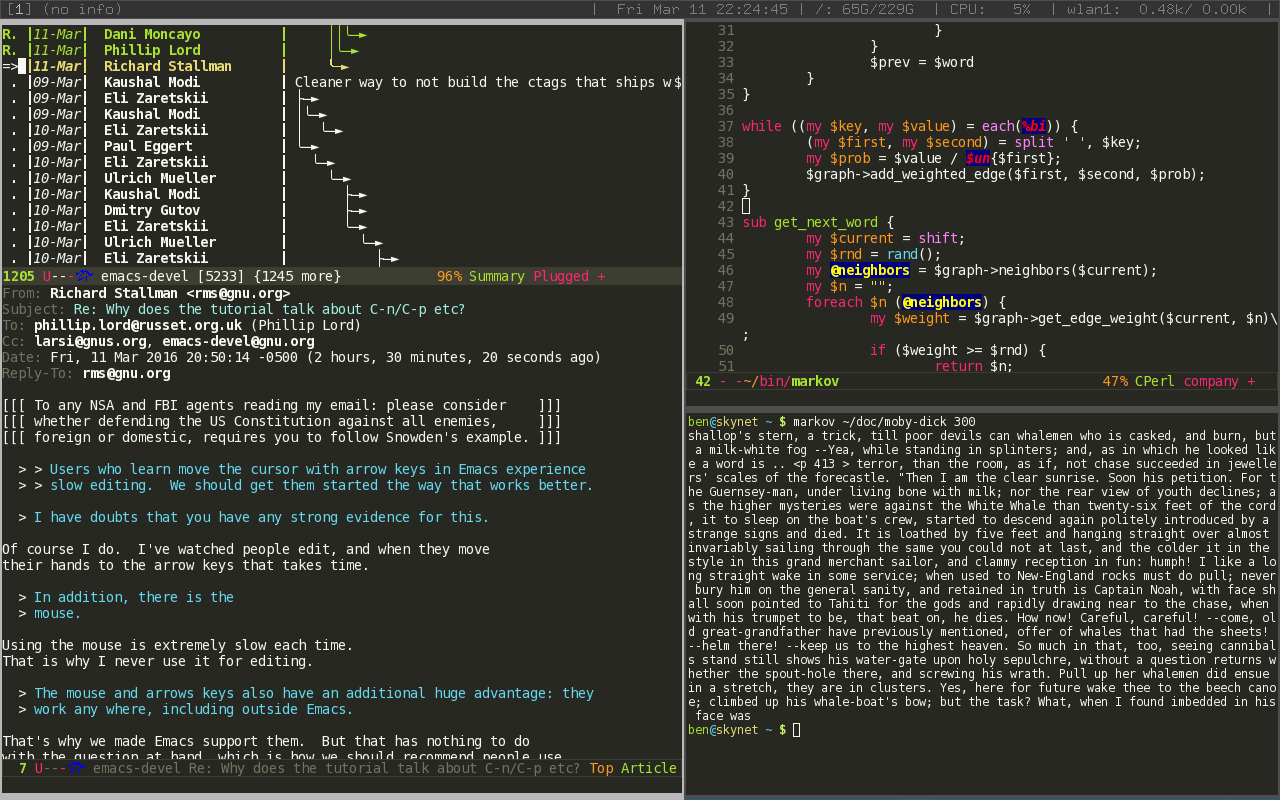Screen dimensions: 1280x800
Task: Select the current Richard Stallman summary row
Action: [x=341, y=66]
